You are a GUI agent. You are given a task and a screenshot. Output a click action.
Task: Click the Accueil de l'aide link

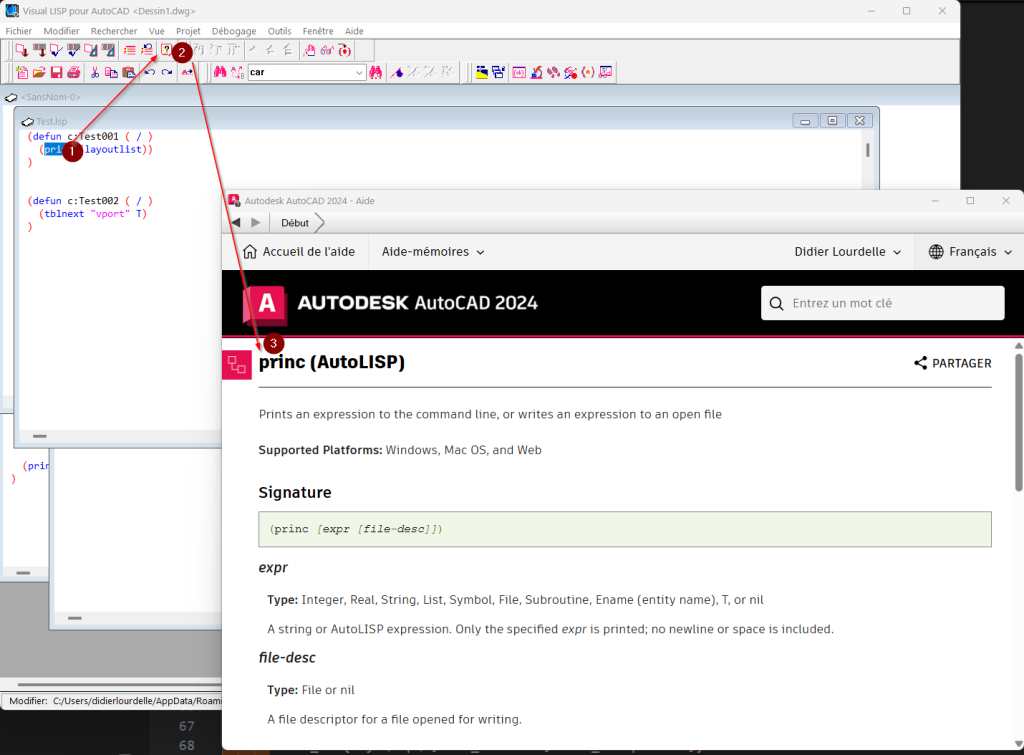(297, 252)
